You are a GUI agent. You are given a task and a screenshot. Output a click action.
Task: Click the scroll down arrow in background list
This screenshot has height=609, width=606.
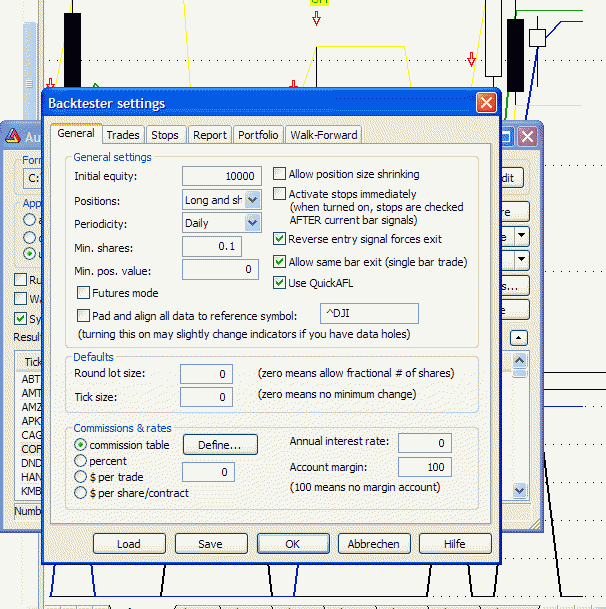(519, 490)
